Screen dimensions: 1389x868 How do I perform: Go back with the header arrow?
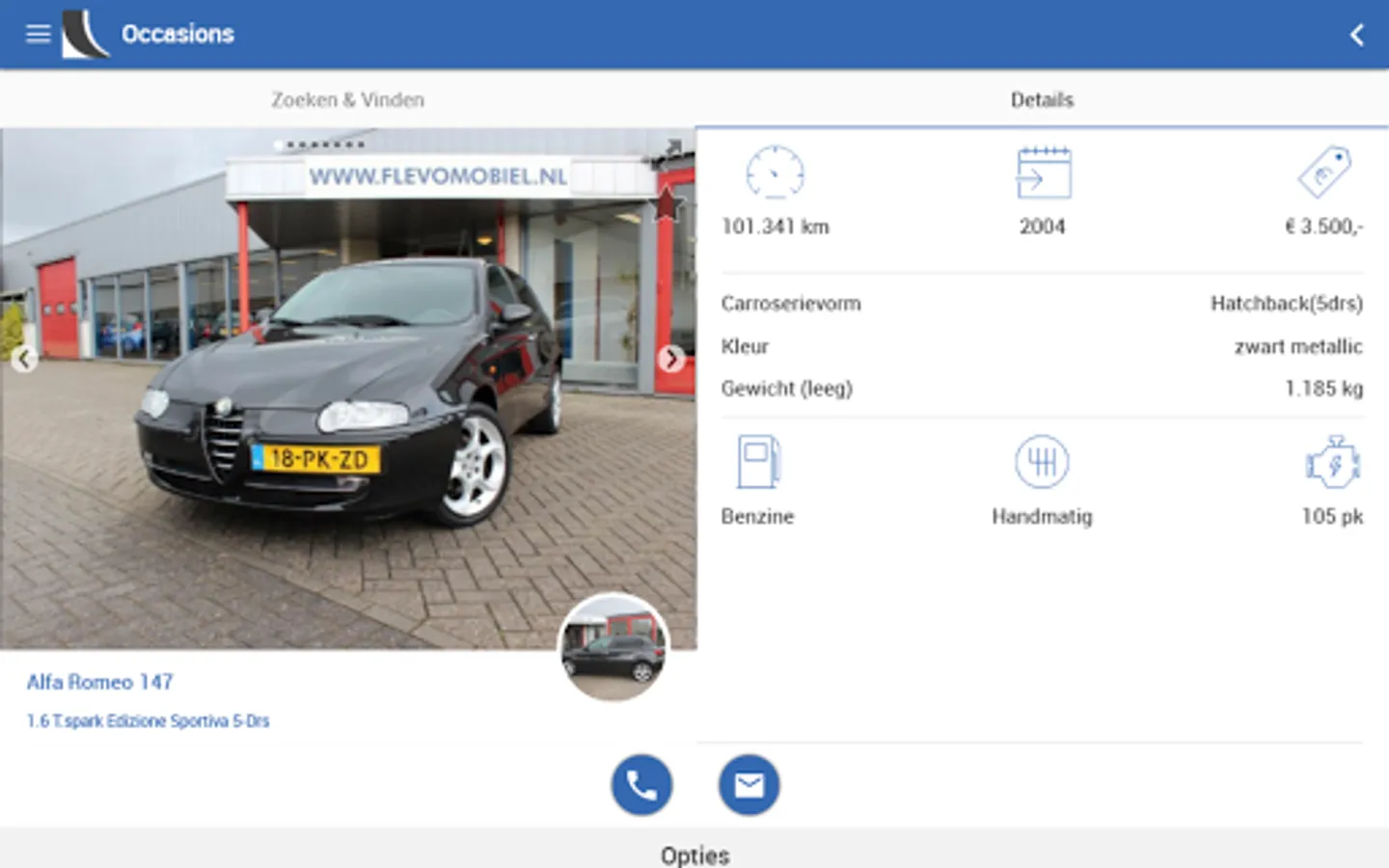click(1356, 35)
